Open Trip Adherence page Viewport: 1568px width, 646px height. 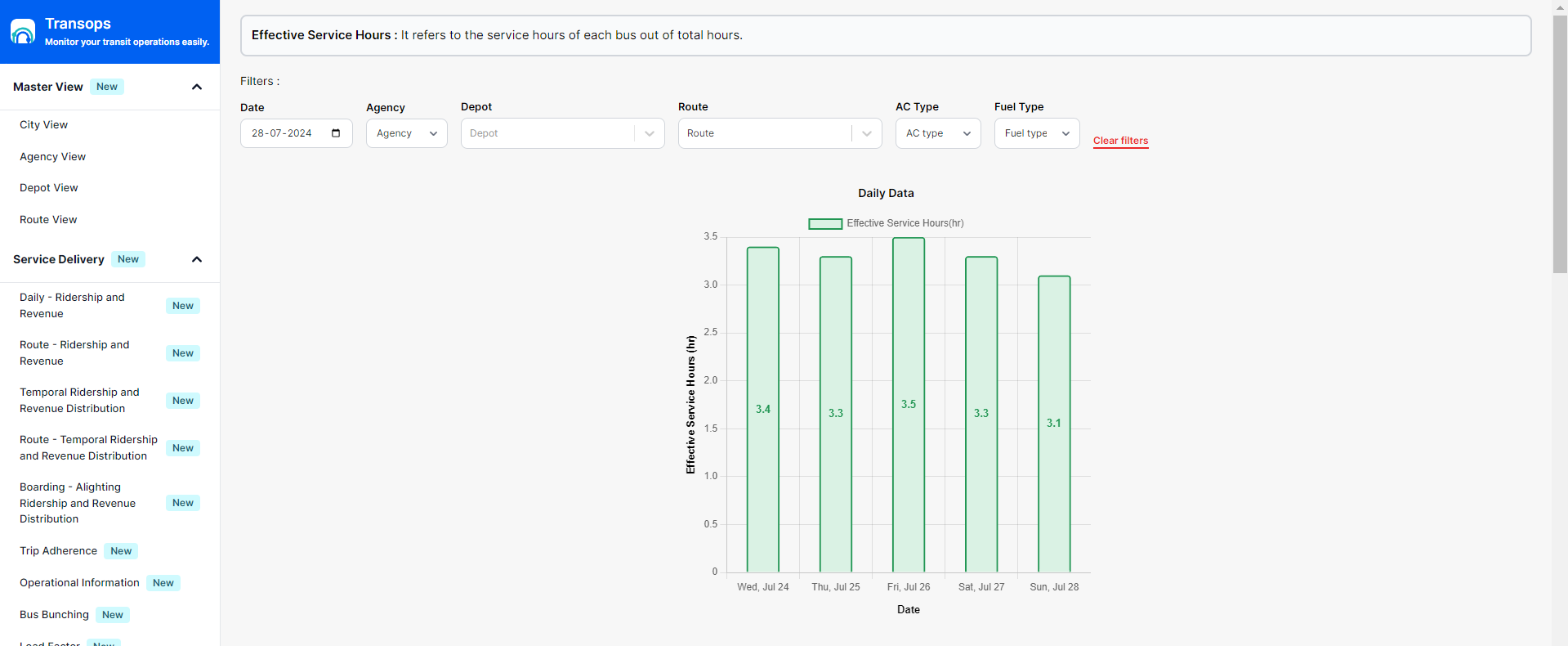pos(59,551)
